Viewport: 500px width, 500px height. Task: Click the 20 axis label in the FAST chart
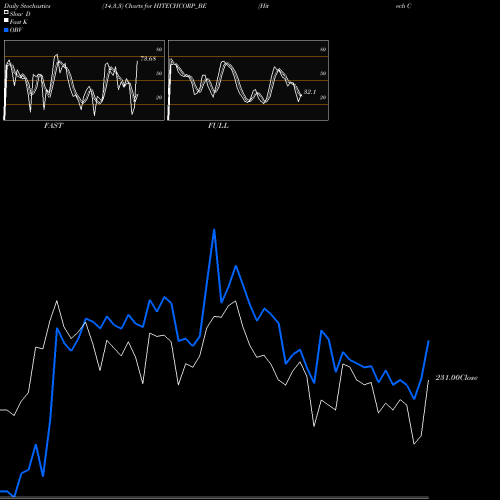click(159, 97)
